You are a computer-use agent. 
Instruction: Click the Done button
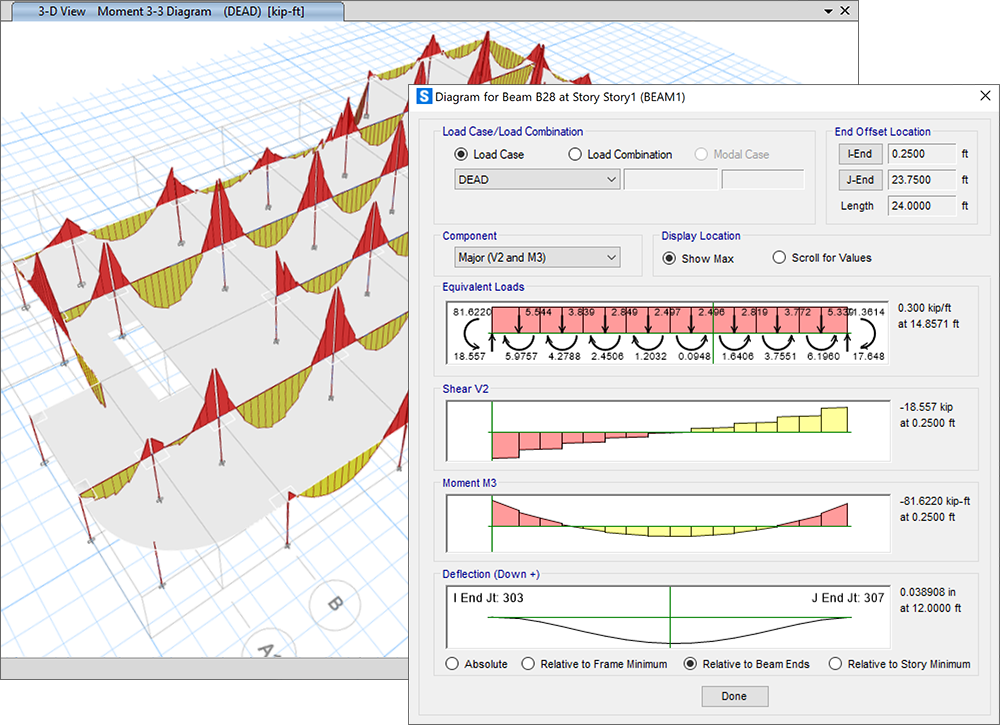coord(733,696)
